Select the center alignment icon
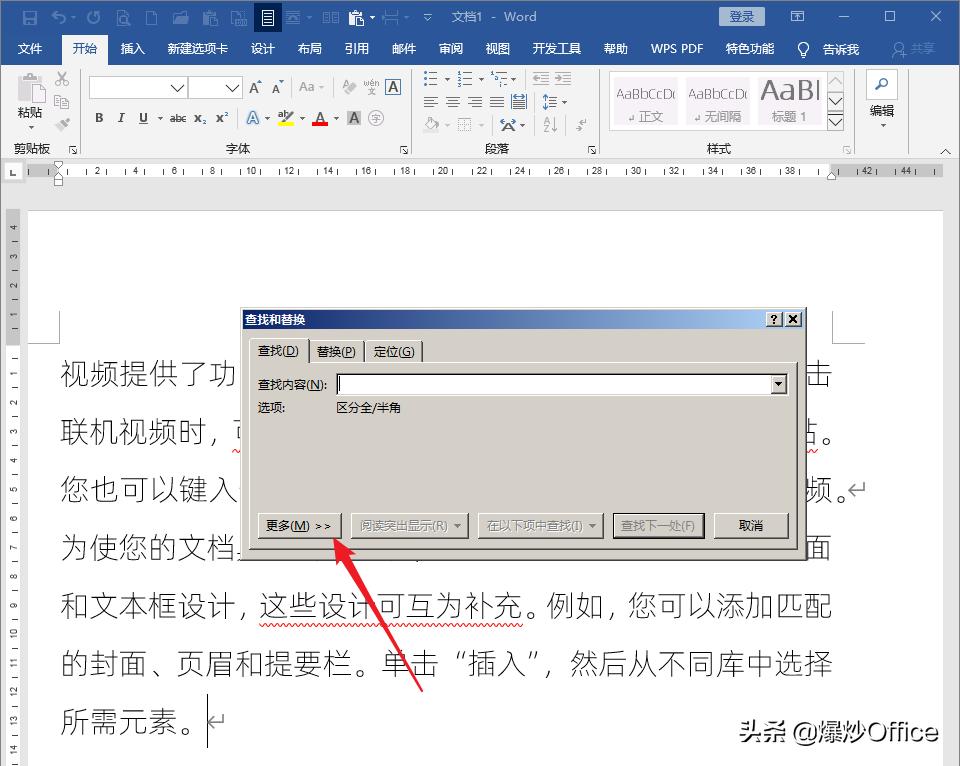This screenshot has height=766, width=960. pyautogui.click(x=452, y=101)
